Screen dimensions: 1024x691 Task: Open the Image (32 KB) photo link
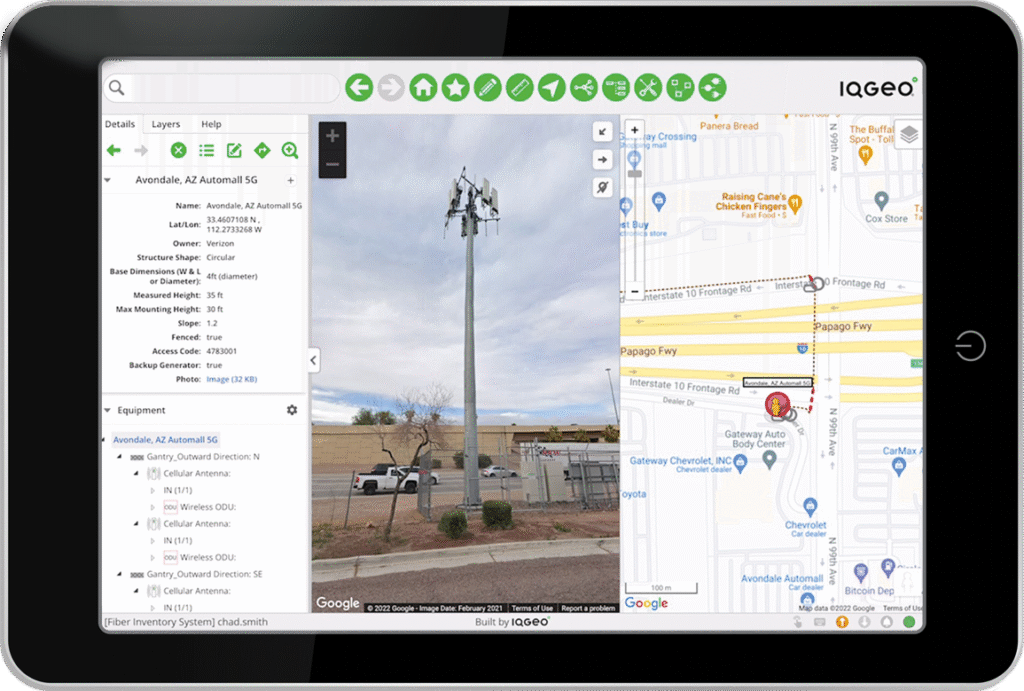(232, 379)
